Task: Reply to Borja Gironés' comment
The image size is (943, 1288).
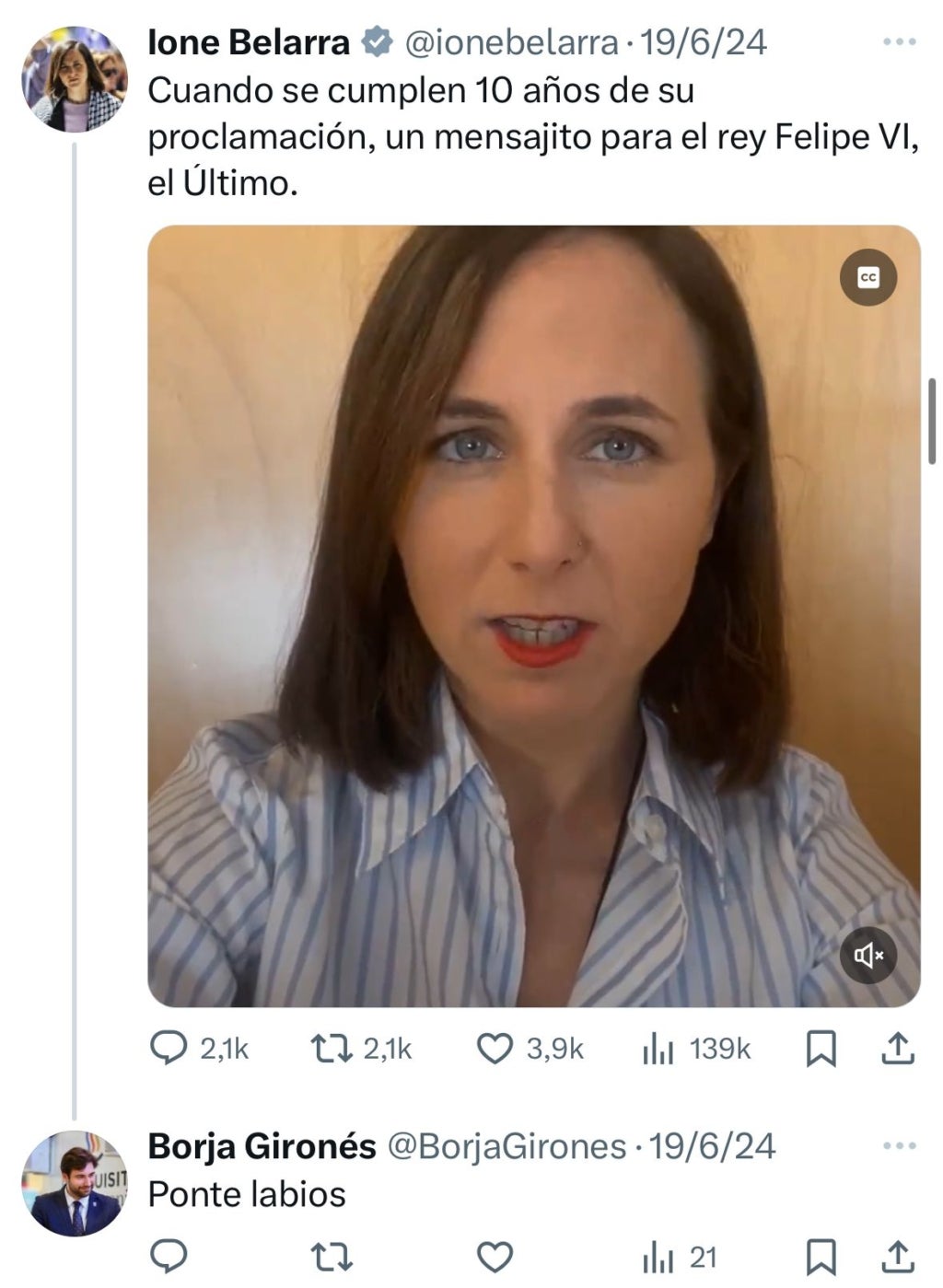Action: pos(169,1257)
